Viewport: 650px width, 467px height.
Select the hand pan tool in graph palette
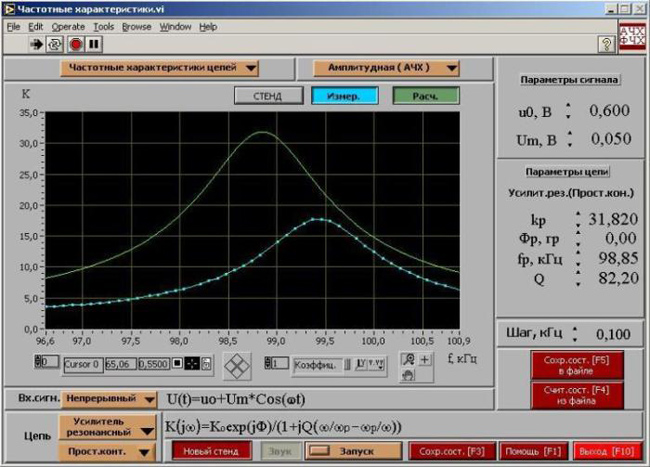click(x=409, y=375)
